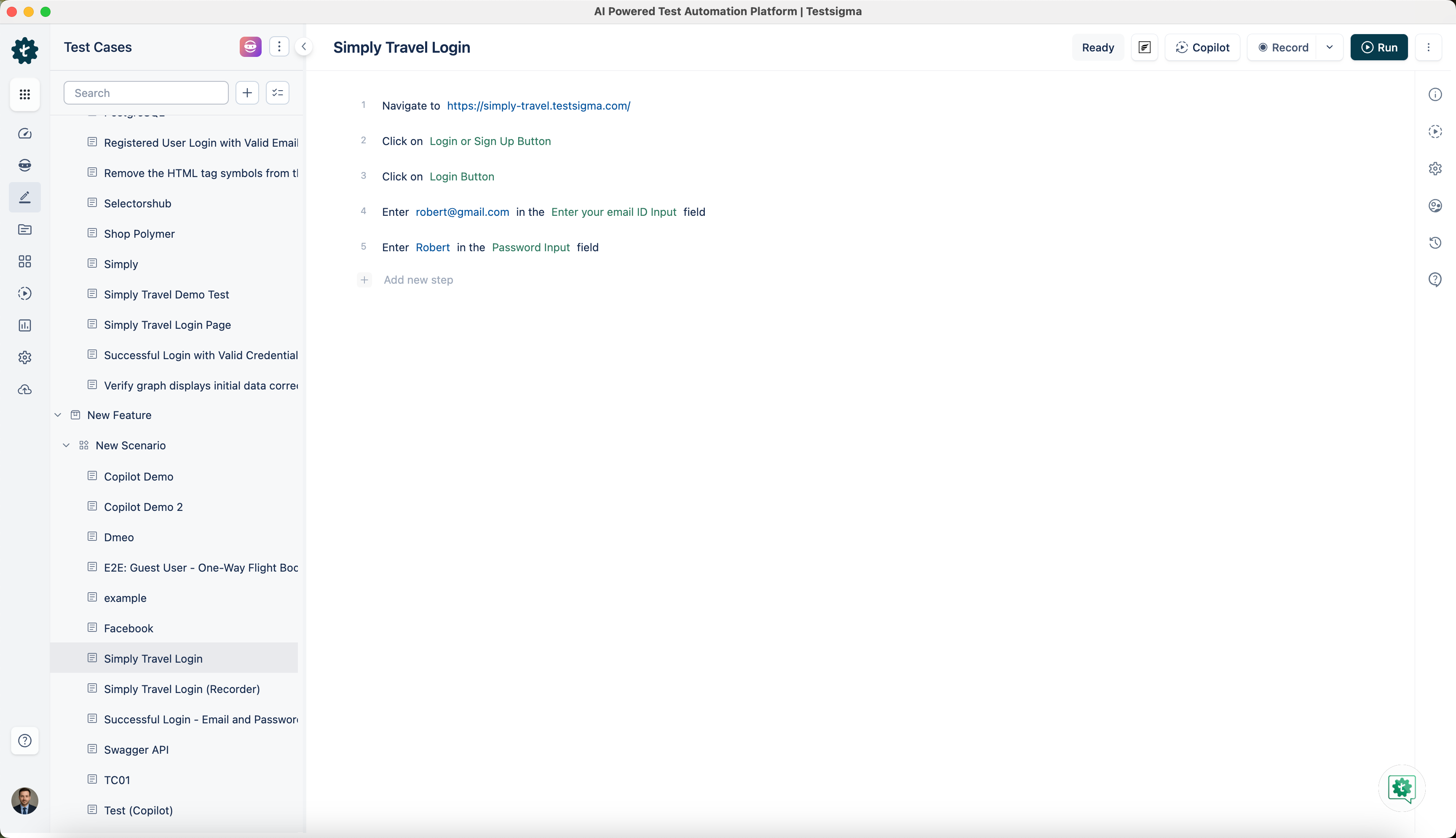Screen dimensions: 1456x838
Task: Collapse the New Feature folder
Action: (57, 415)
